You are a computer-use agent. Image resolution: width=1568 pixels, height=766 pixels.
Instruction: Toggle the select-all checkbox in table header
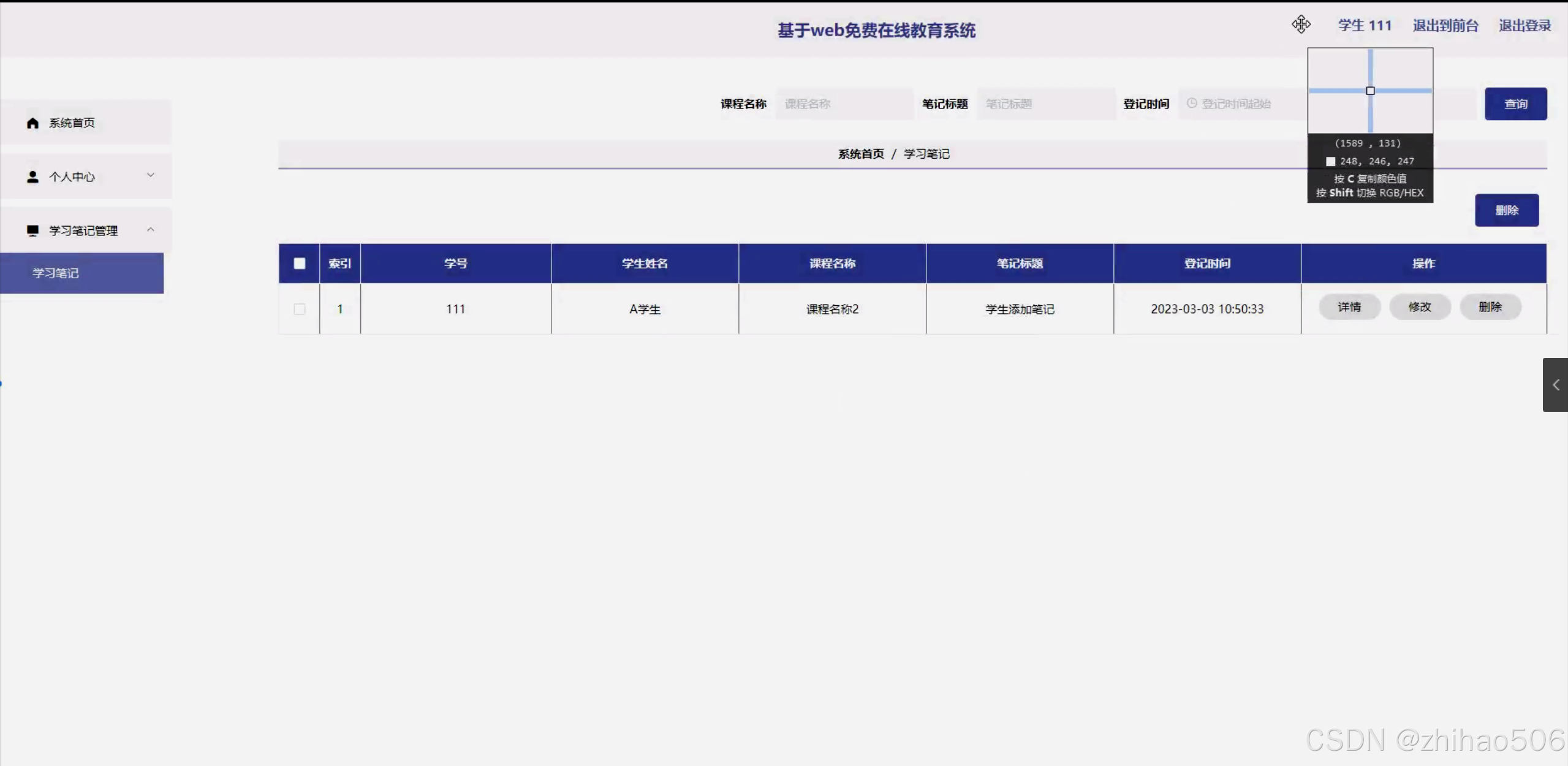pos(299,263)
